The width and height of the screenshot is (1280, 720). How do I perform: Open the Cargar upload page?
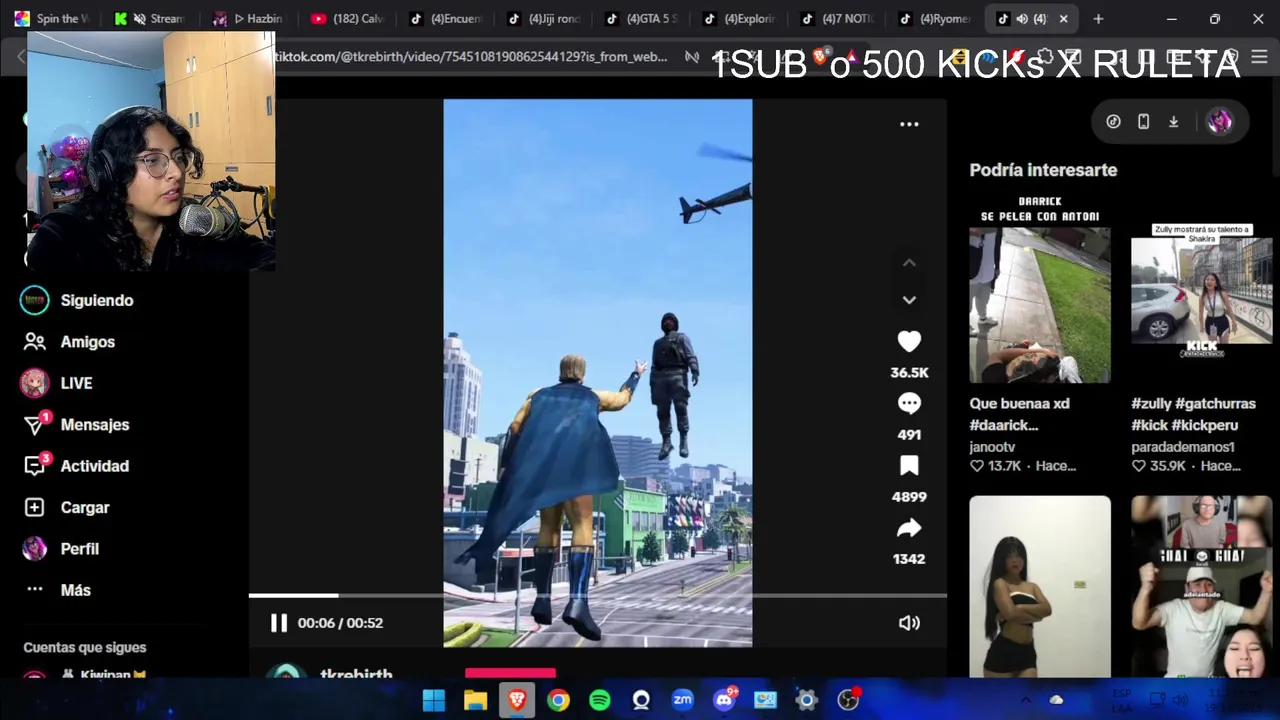click(85, 508)
